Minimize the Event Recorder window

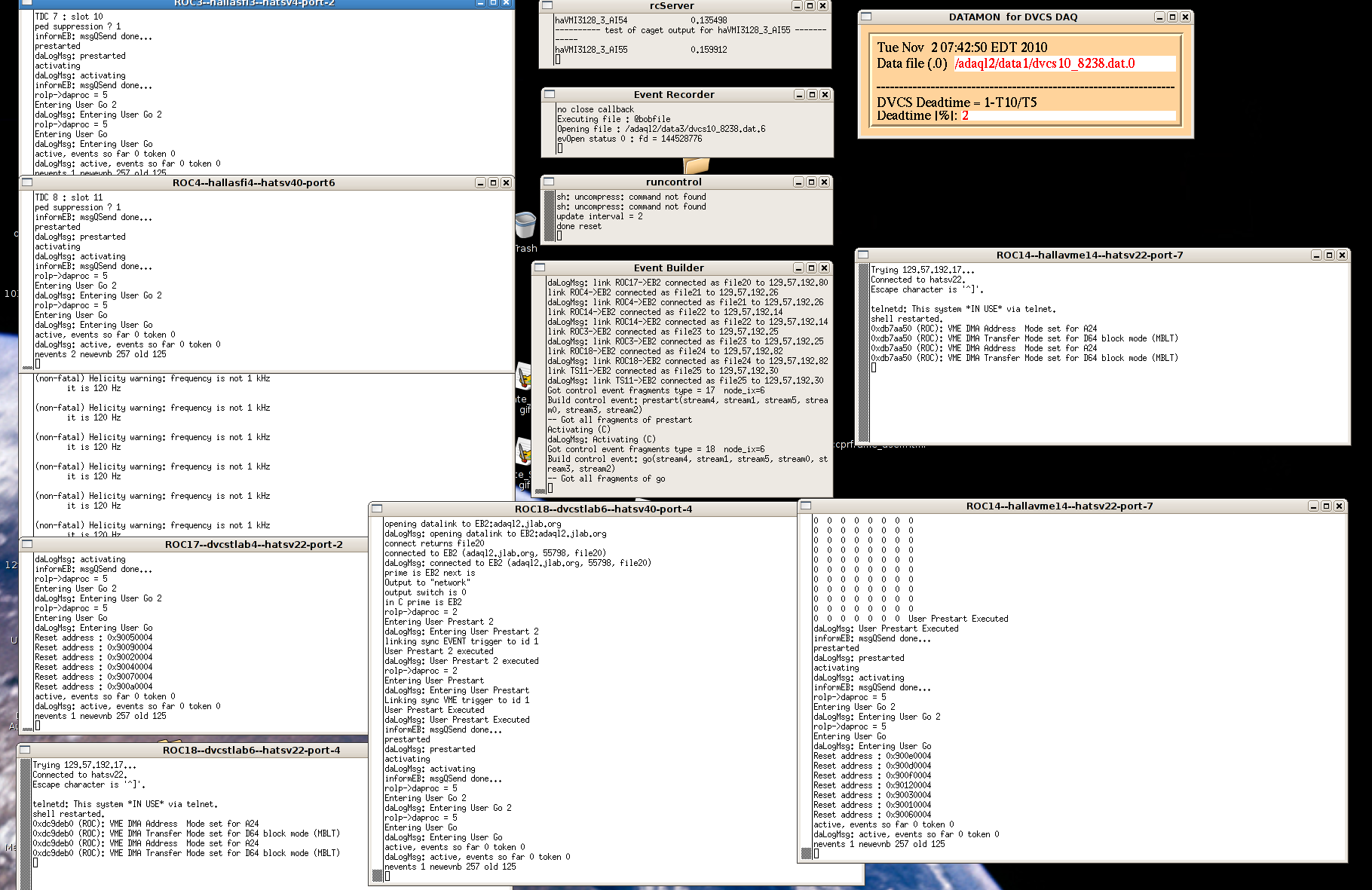[x=799, y=94]
